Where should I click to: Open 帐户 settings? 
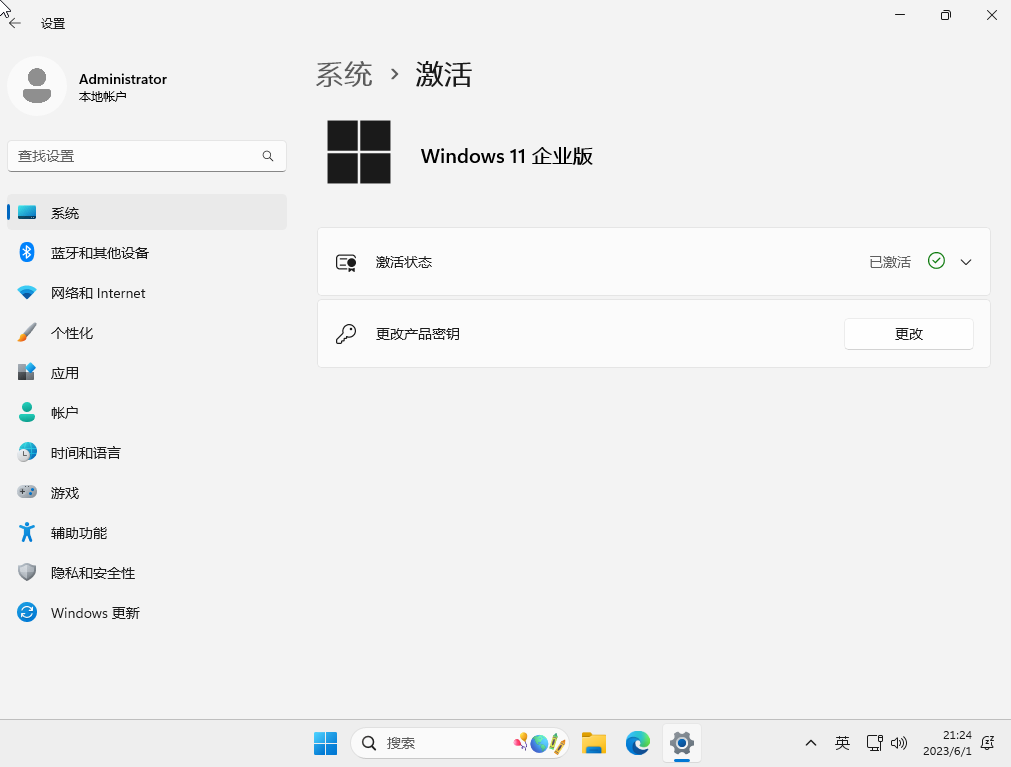point(146,413)
